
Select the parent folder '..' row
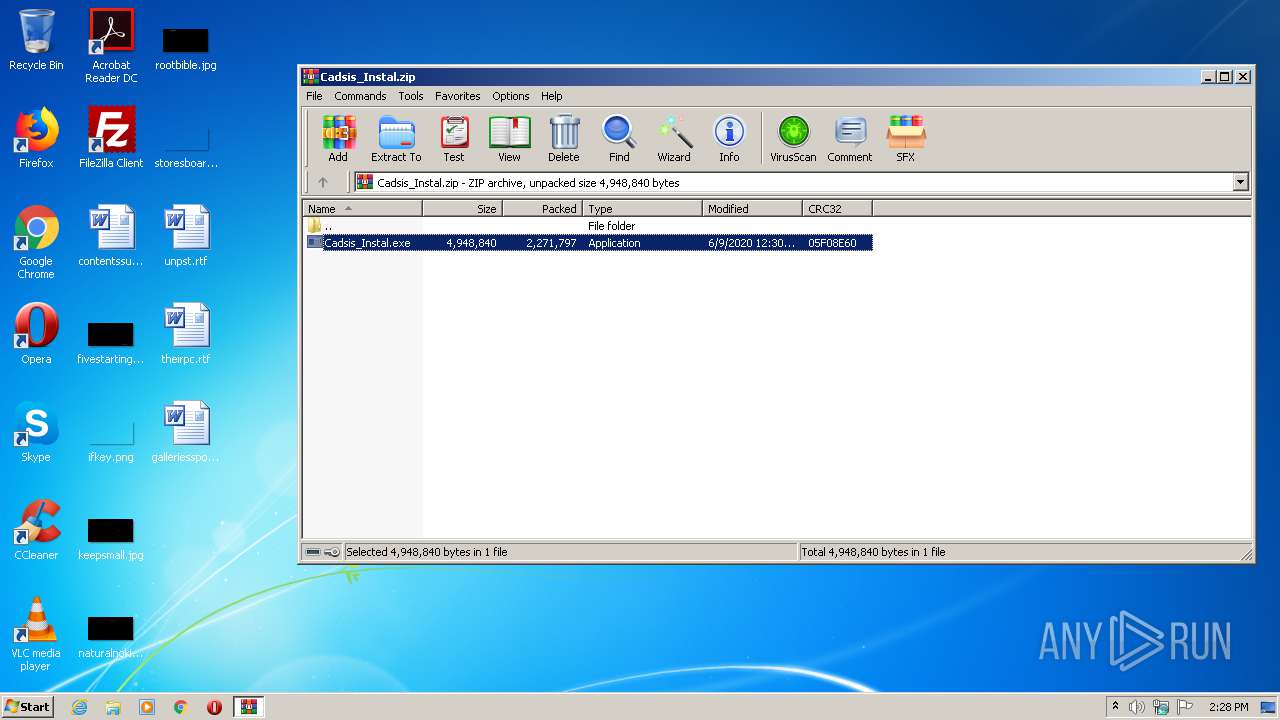(x=588, y=226)
